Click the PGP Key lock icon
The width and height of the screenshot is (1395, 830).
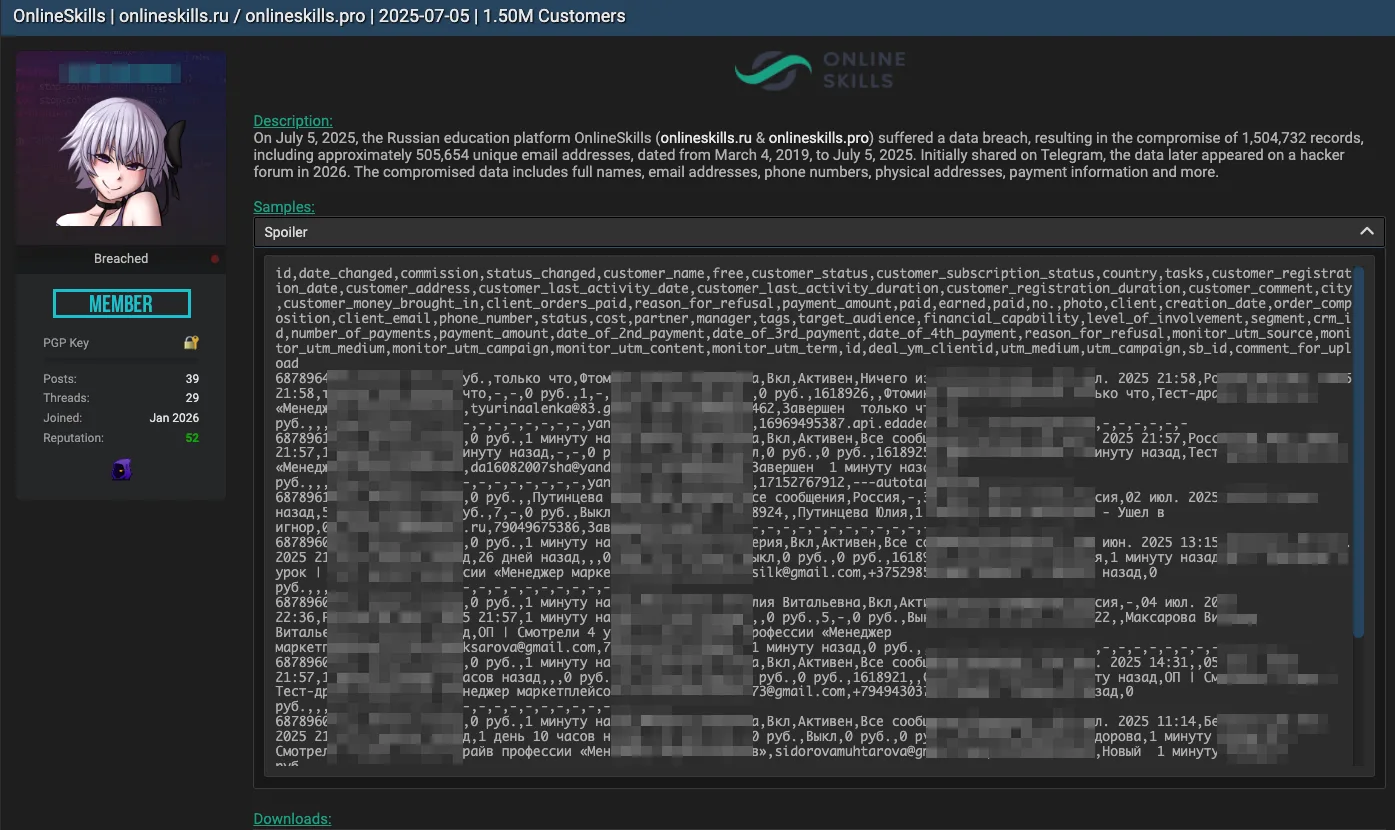(191, 343)
